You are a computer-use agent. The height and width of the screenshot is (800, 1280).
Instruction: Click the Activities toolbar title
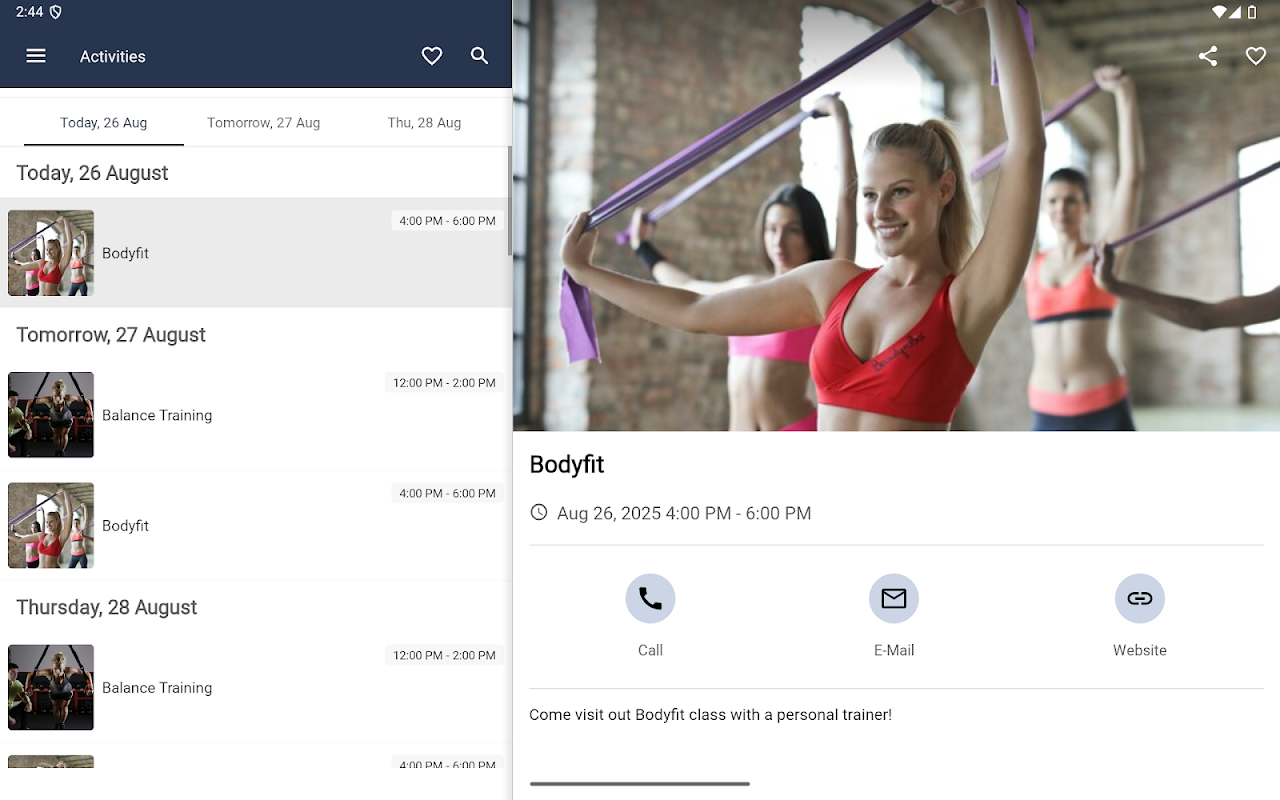point(113,56)
